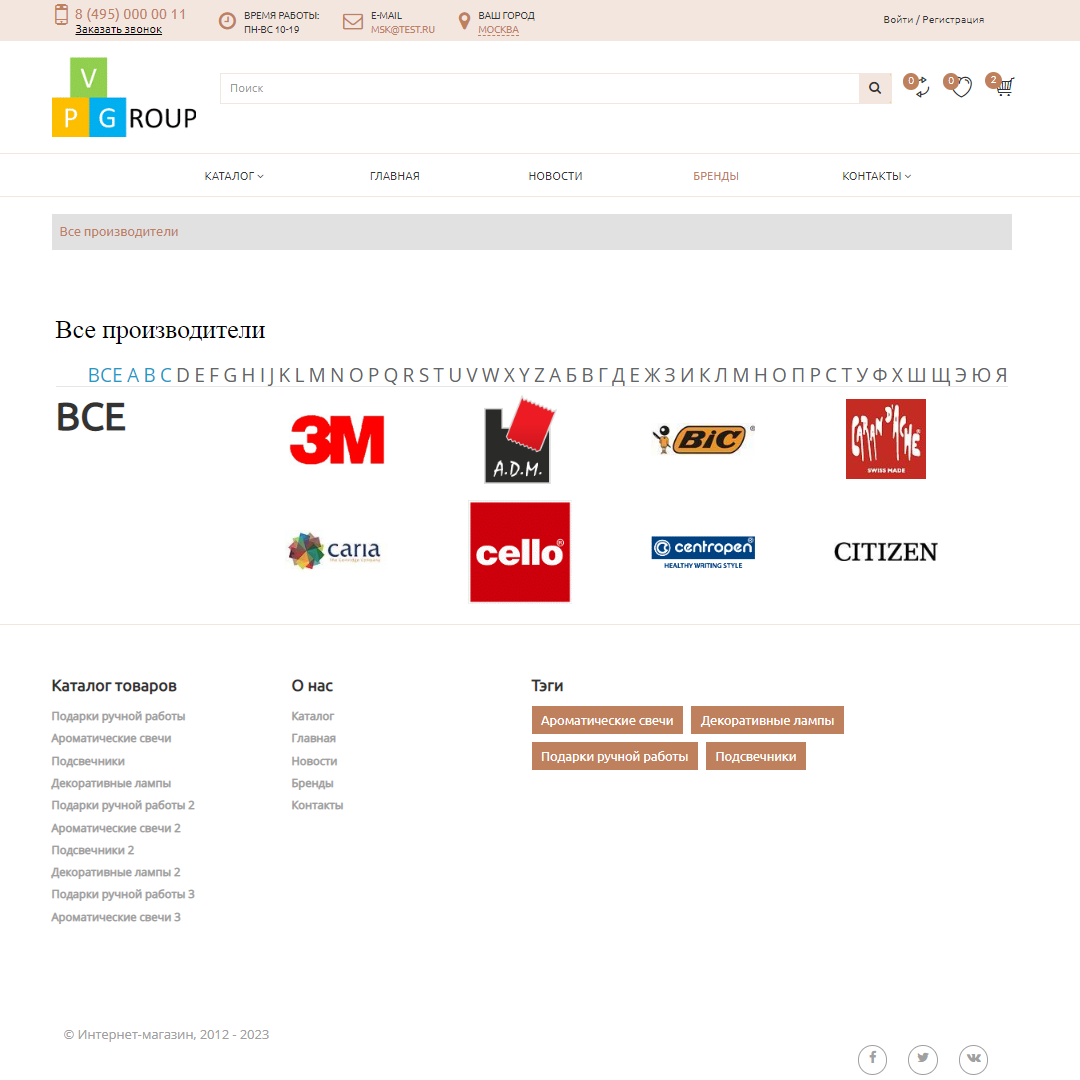Open the Twitter social icon

[922, 1058]
